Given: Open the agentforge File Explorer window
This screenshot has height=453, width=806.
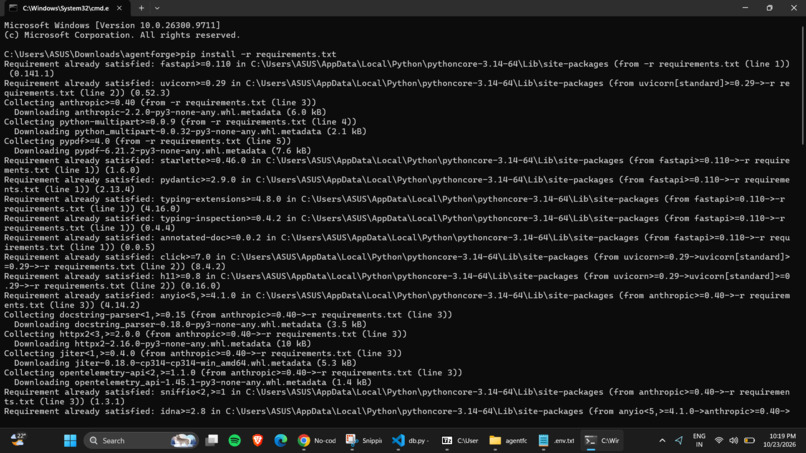Looking at the screenshot, I should click(x=508, y=441).
